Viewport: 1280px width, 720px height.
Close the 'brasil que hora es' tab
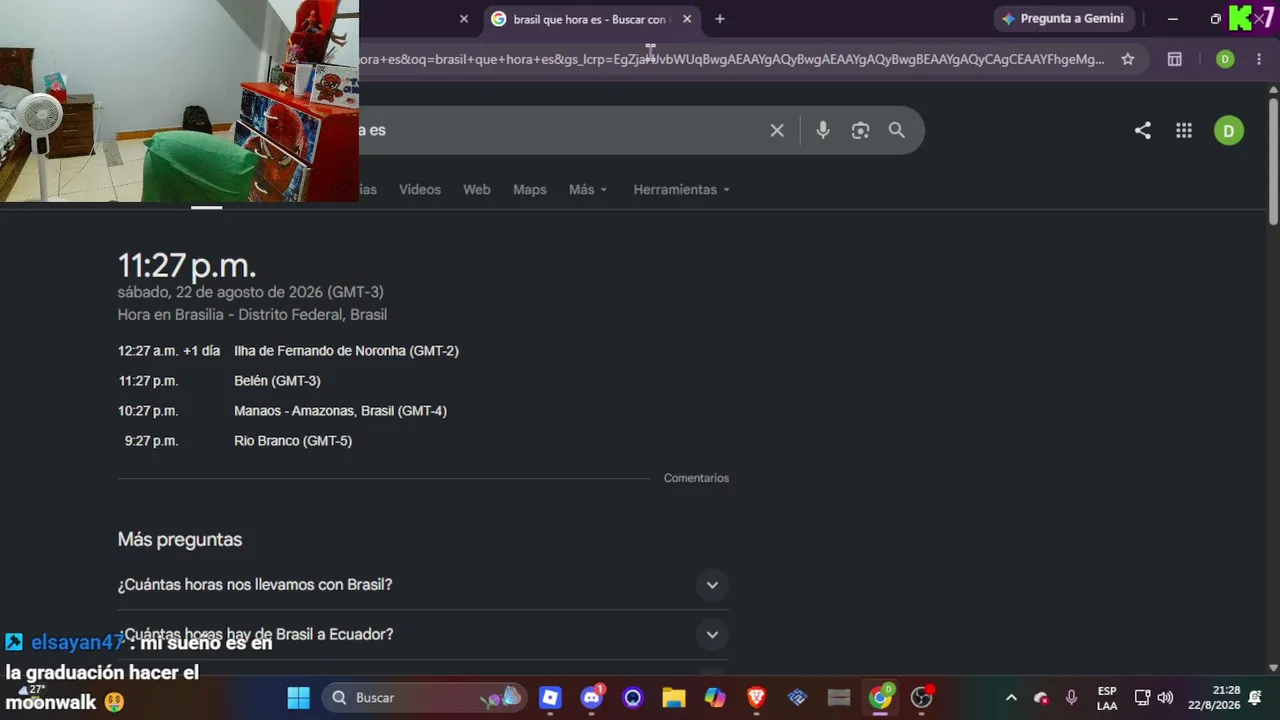(x=687, y=19)
